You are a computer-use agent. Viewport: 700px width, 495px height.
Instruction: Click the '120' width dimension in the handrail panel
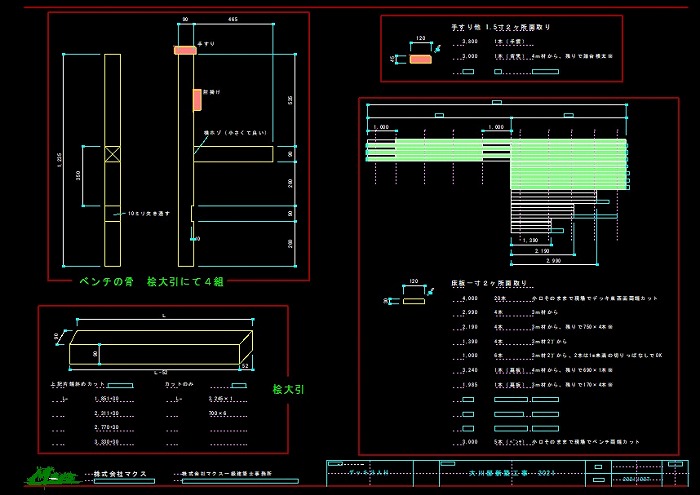421,38
